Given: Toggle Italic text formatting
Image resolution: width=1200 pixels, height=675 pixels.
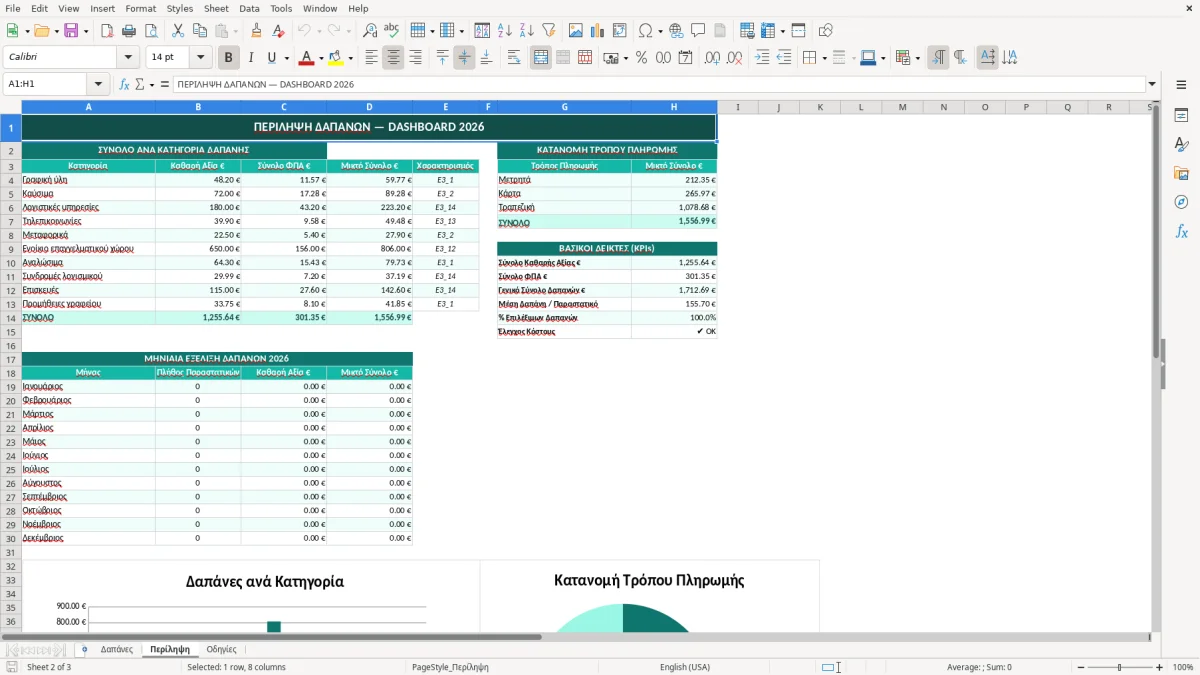Looking at the screenshot, I should pyautogui.click(x=250, y=58).
